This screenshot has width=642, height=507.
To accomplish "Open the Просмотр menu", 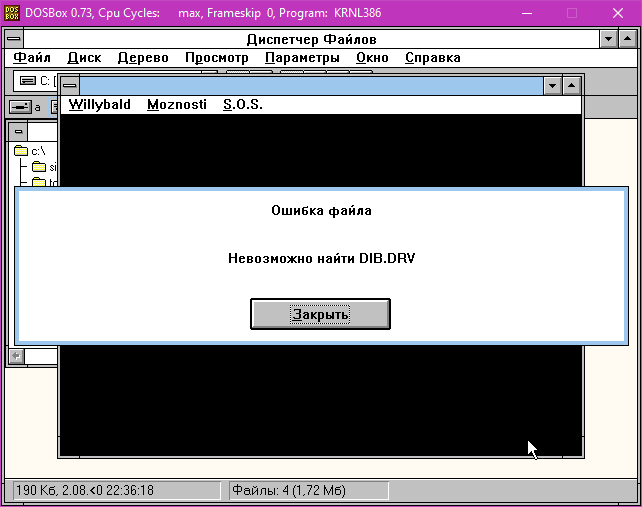I will click(x=217, y=58).
